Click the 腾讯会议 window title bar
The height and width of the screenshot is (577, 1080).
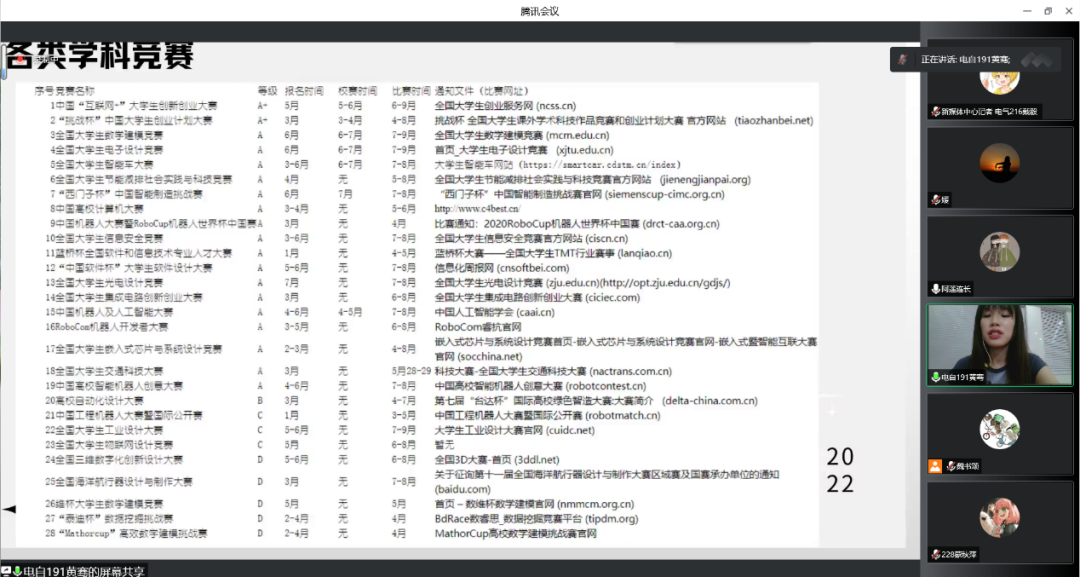(540, 11)
